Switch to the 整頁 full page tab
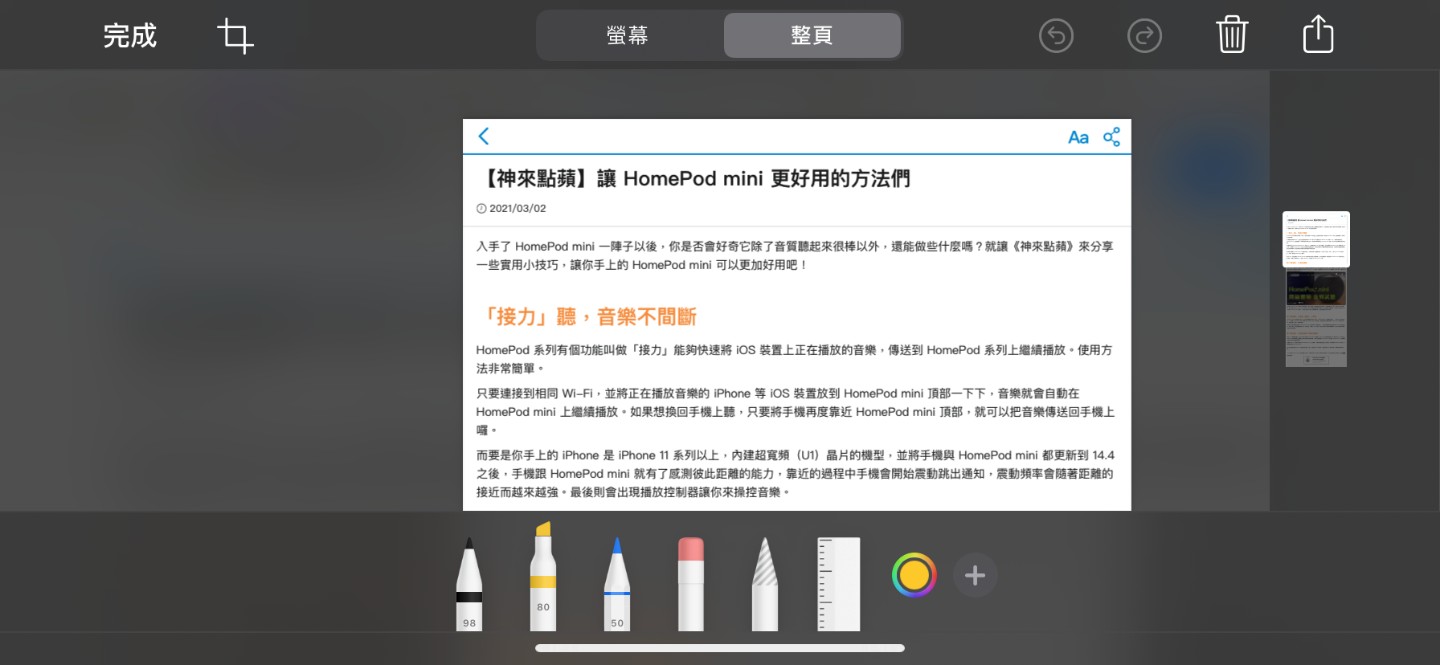This screenshot has height=665, width=1440. click(x=811, y=36)
